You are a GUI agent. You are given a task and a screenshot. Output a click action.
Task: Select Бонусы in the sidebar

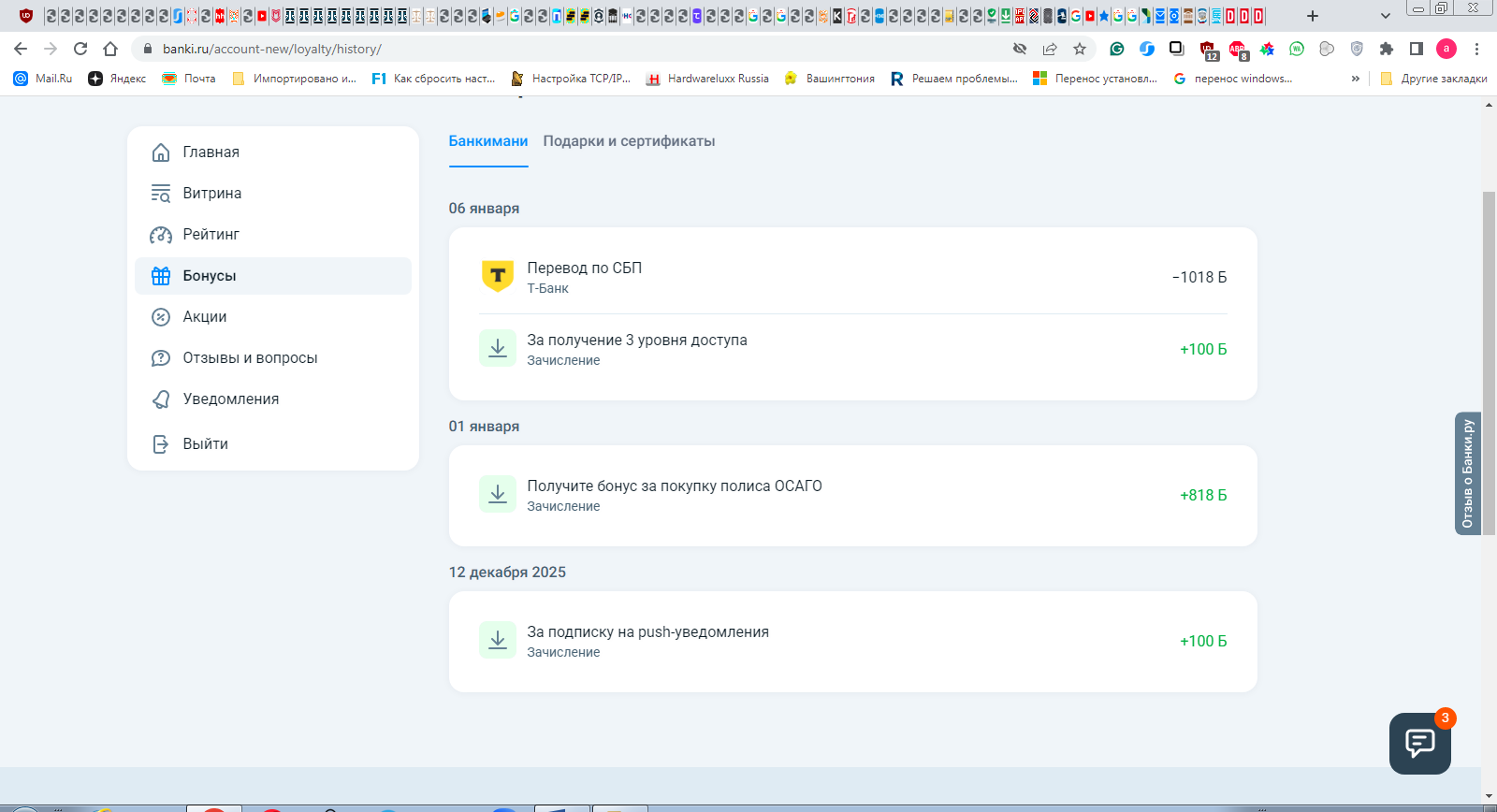pyautogui.click(x=210, y=276)
